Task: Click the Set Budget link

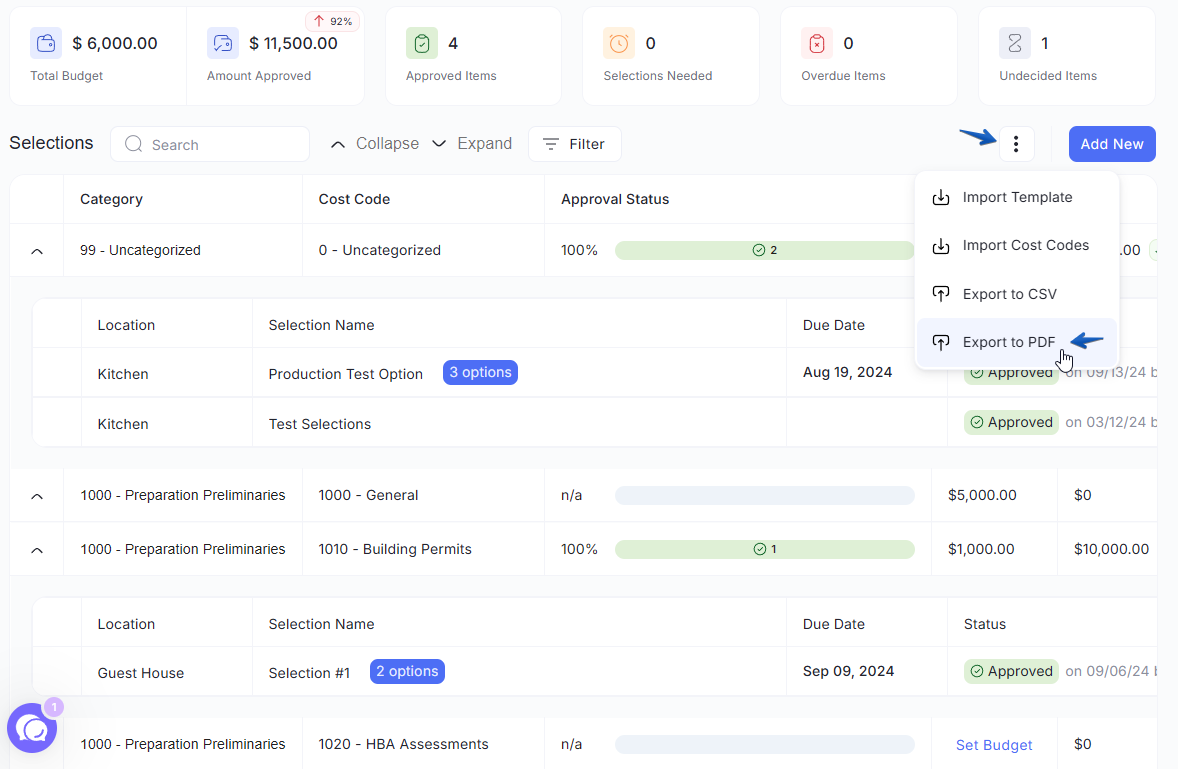Action: click(x=994, y=745)
